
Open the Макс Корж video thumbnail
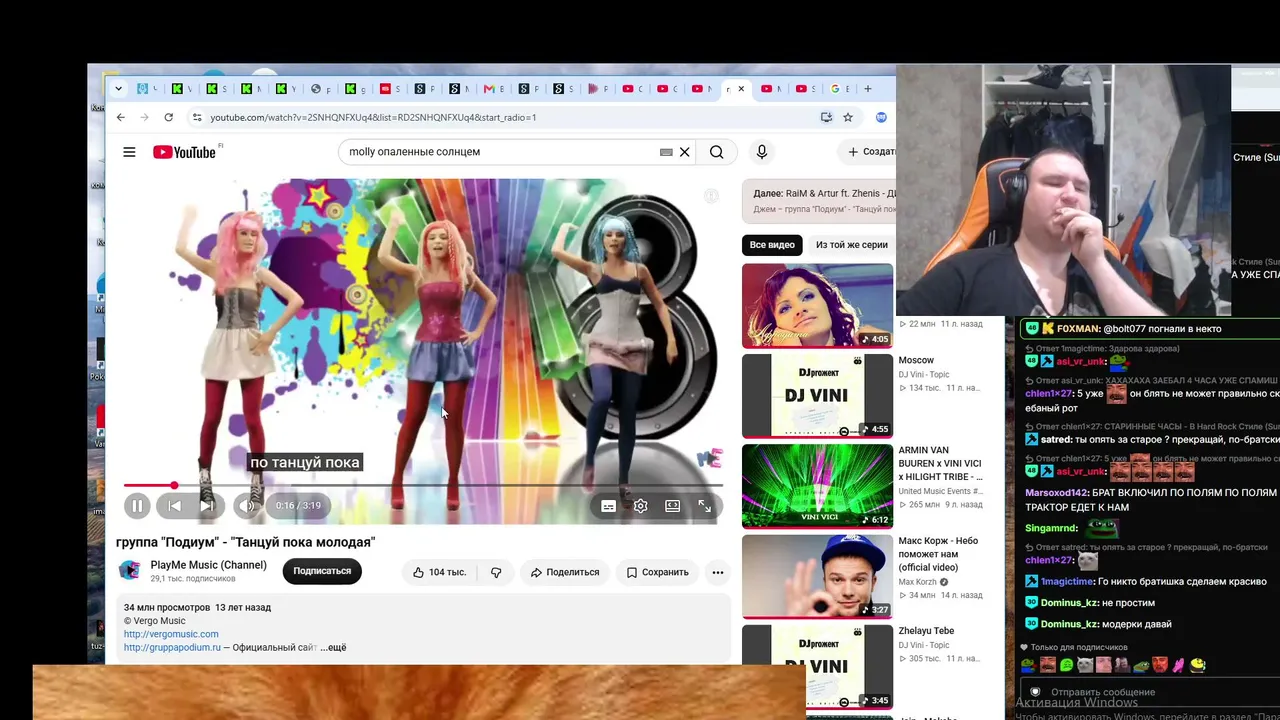[817, 577]
